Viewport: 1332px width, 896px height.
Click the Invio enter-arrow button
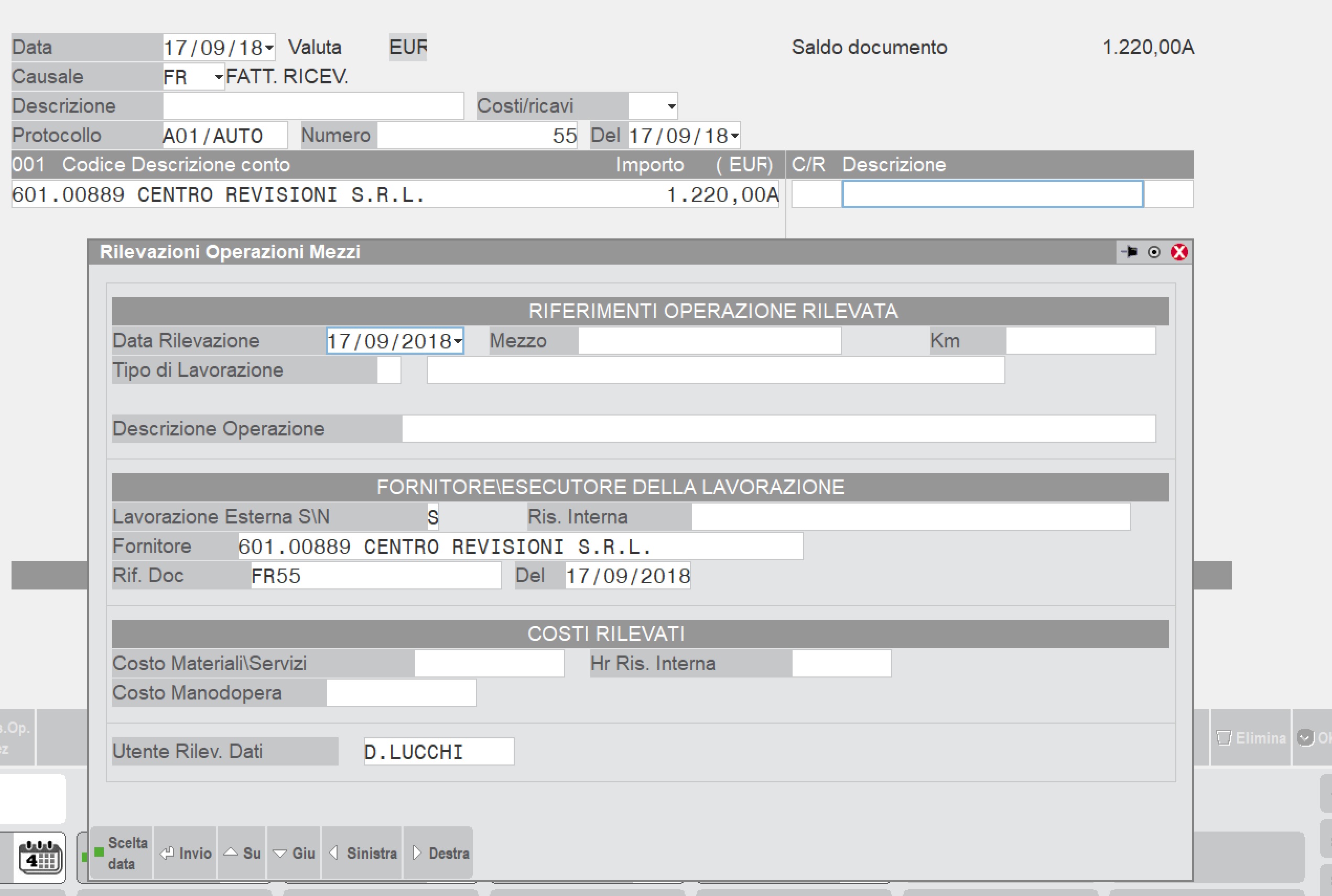pyautogui.click(x=186, y=853)
